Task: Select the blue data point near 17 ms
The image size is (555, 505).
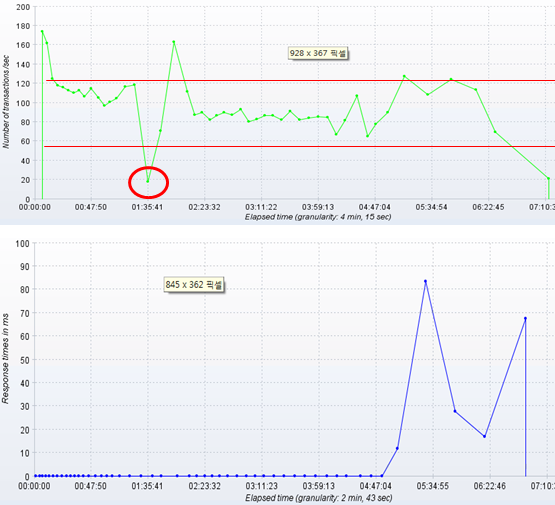Action: tap(485, 436)
